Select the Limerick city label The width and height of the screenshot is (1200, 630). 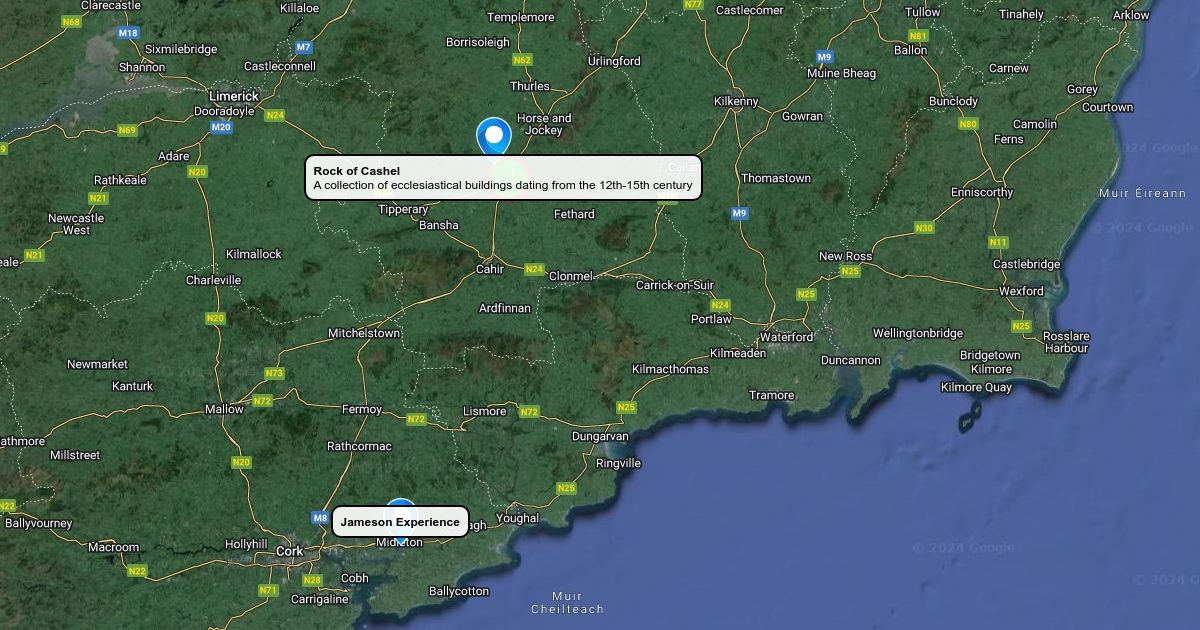[234, 96]
